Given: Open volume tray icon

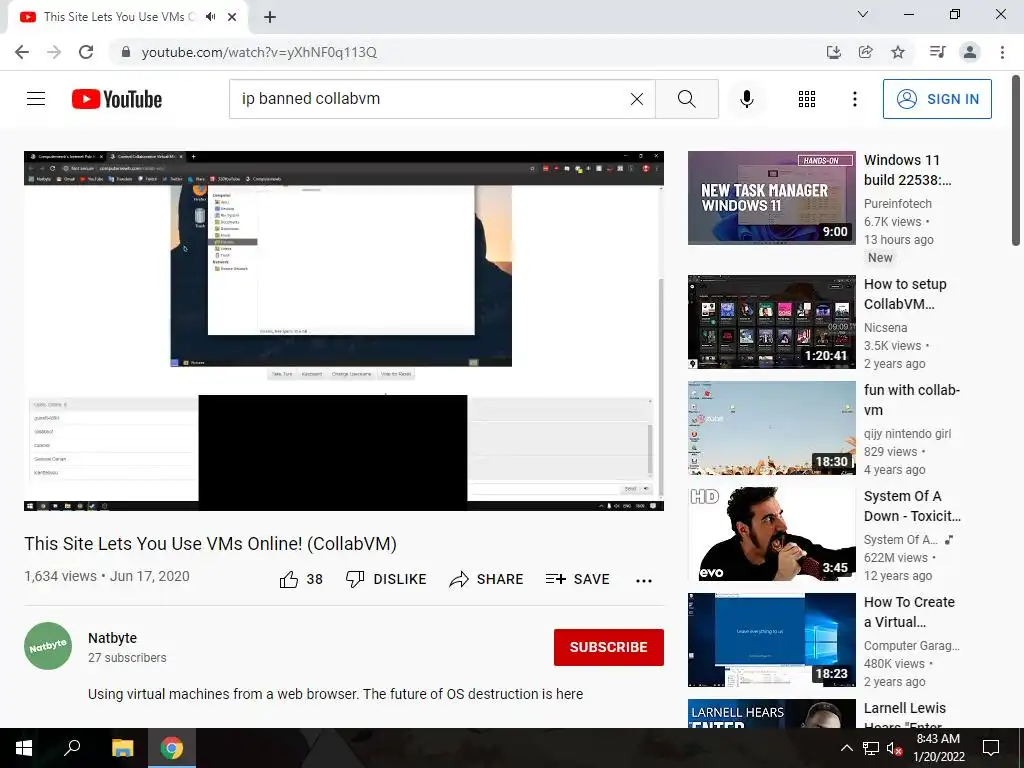Looking at the screenshot, I should tap(894, 748).
